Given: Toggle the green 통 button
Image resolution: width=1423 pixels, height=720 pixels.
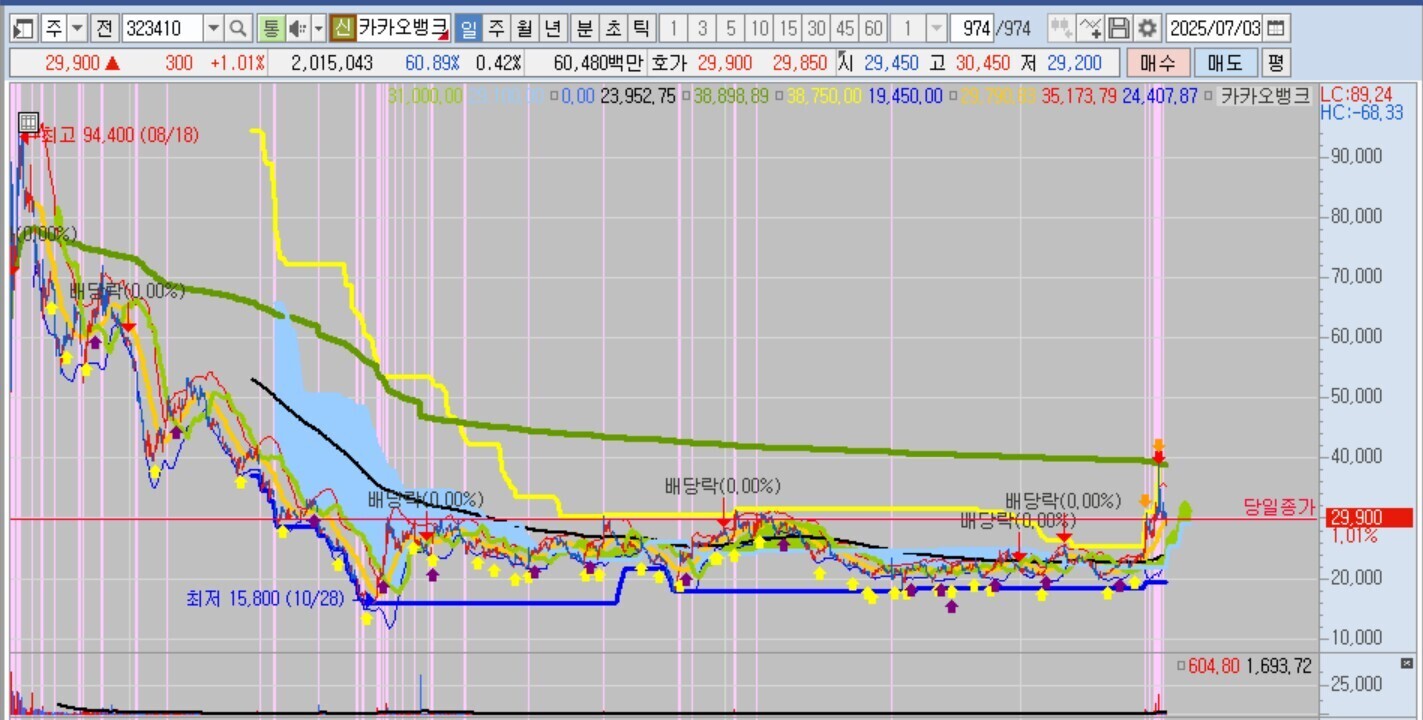Looking at the screenshot, I should pyautogui.click(x=269, y=28).
